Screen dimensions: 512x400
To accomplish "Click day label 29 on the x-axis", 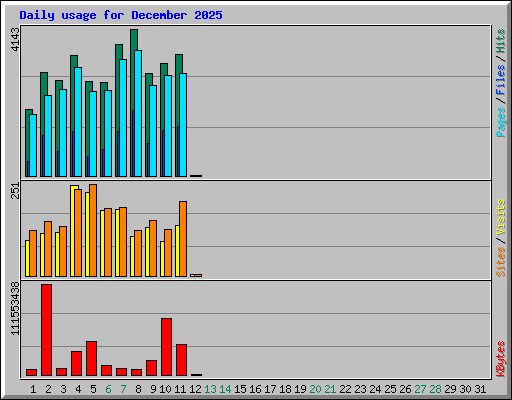I will pyautogui.click(x=450, y=389).
